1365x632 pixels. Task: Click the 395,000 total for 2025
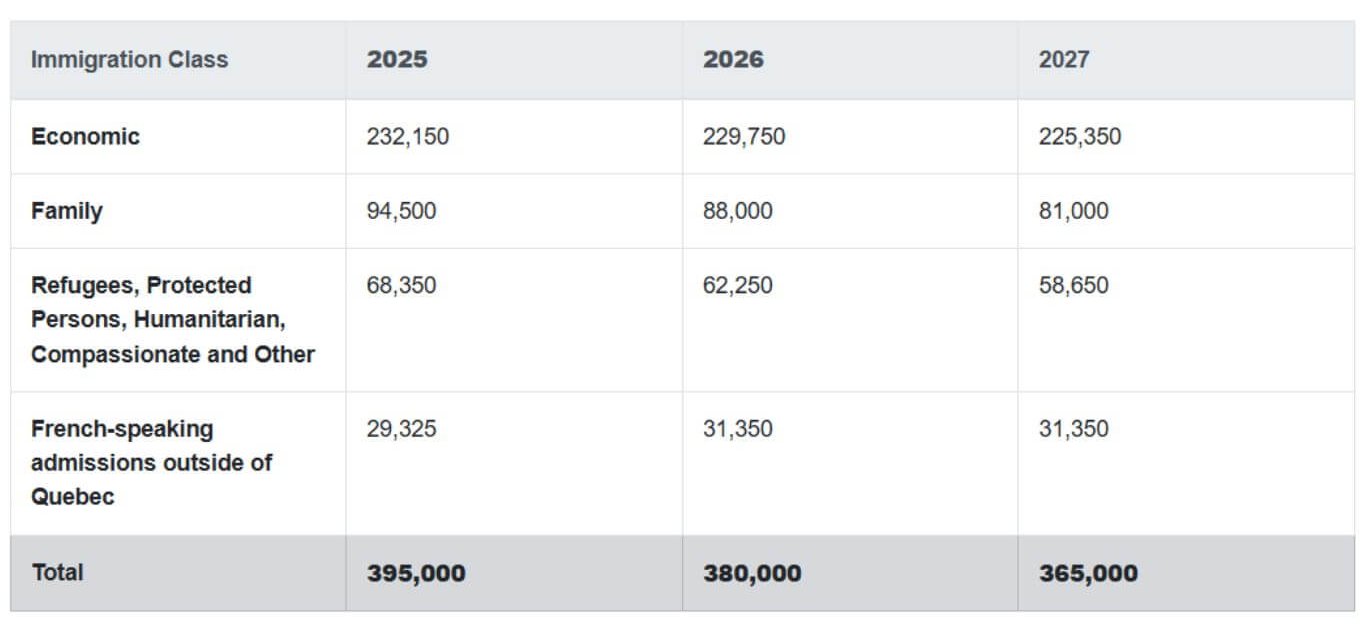(416, 573)
